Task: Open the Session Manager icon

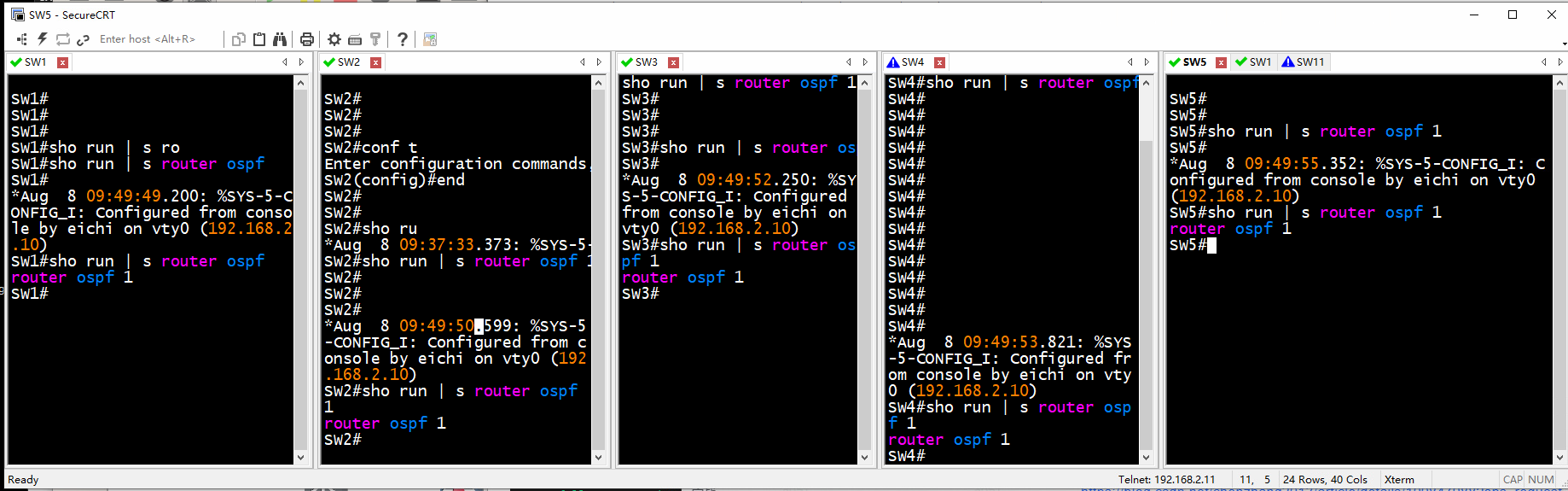Action: click(x=22, y=39)
